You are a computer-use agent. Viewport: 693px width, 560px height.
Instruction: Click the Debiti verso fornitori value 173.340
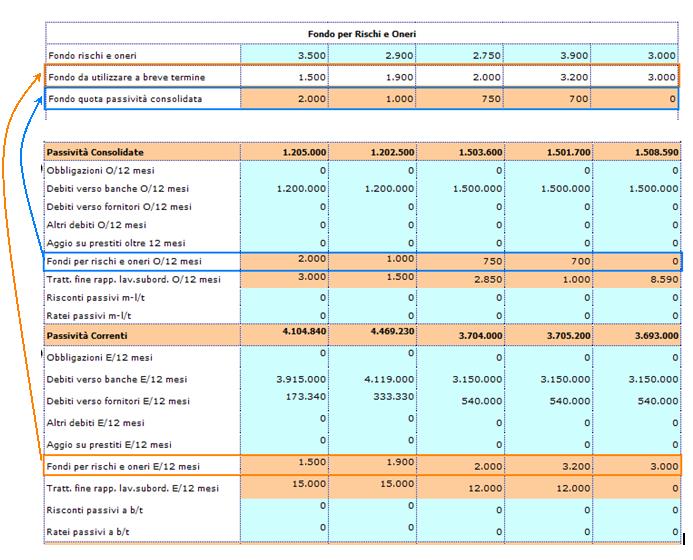pyautogui.click(x=306, y=396)
